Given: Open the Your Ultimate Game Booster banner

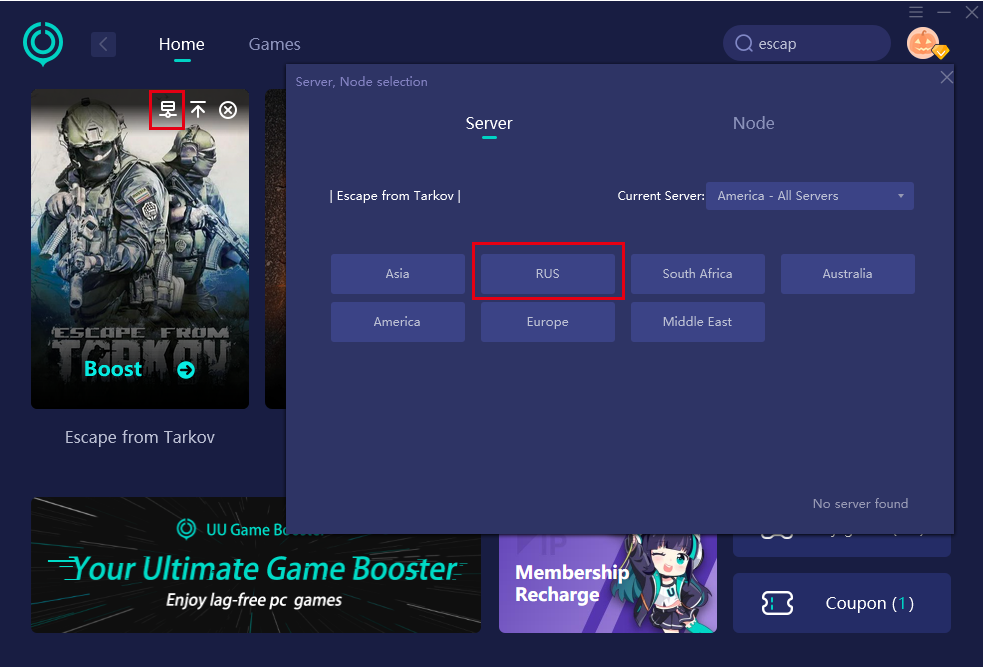Looking at the screenshot, I should point(256,565).
